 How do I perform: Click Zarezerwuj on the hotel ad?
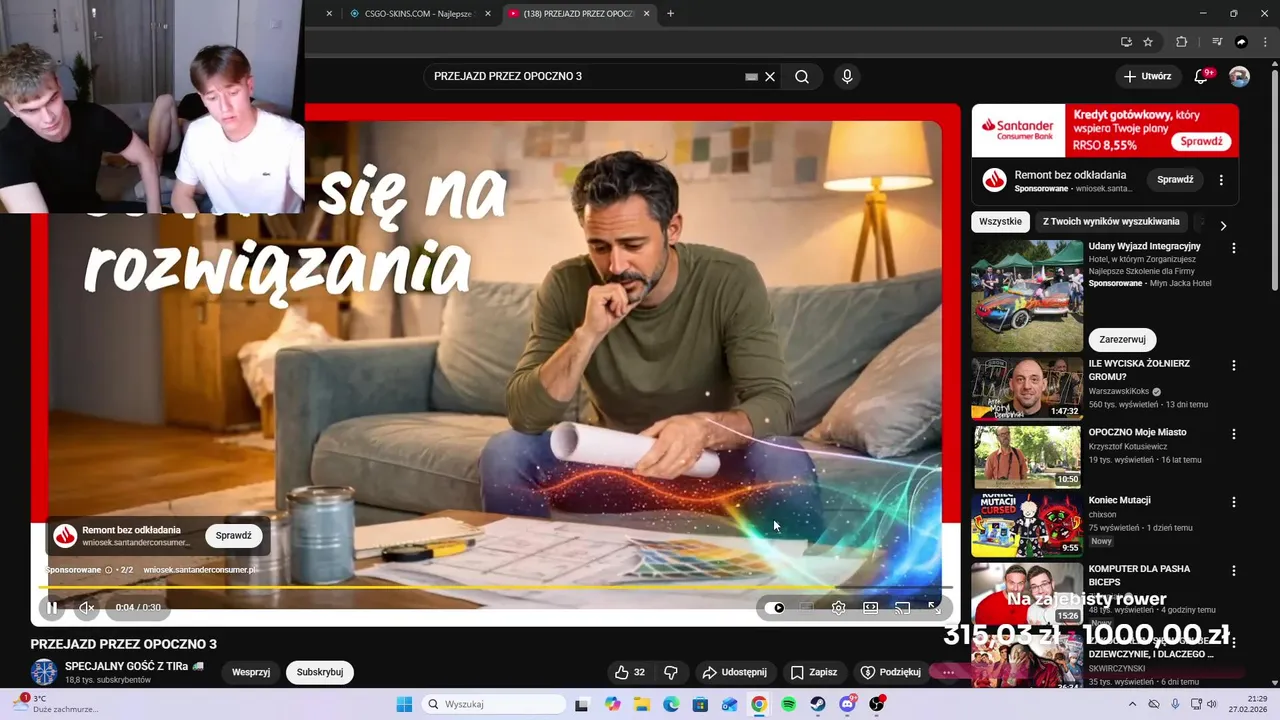1122,339
